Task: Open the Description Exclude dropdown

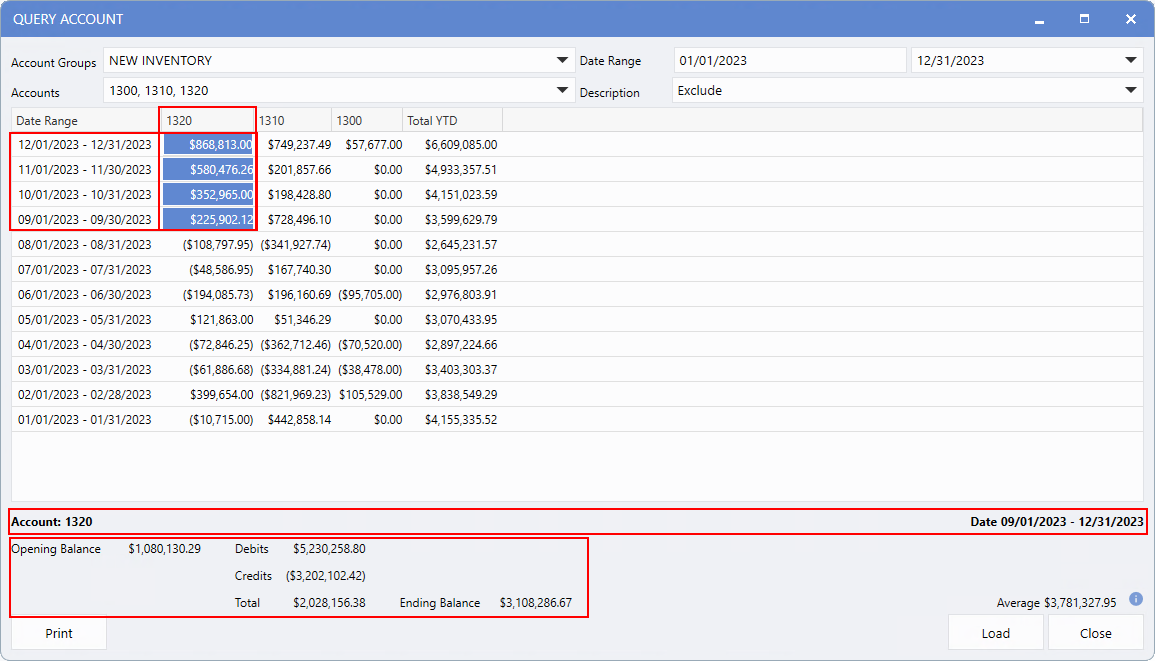Action: [908, 91]
